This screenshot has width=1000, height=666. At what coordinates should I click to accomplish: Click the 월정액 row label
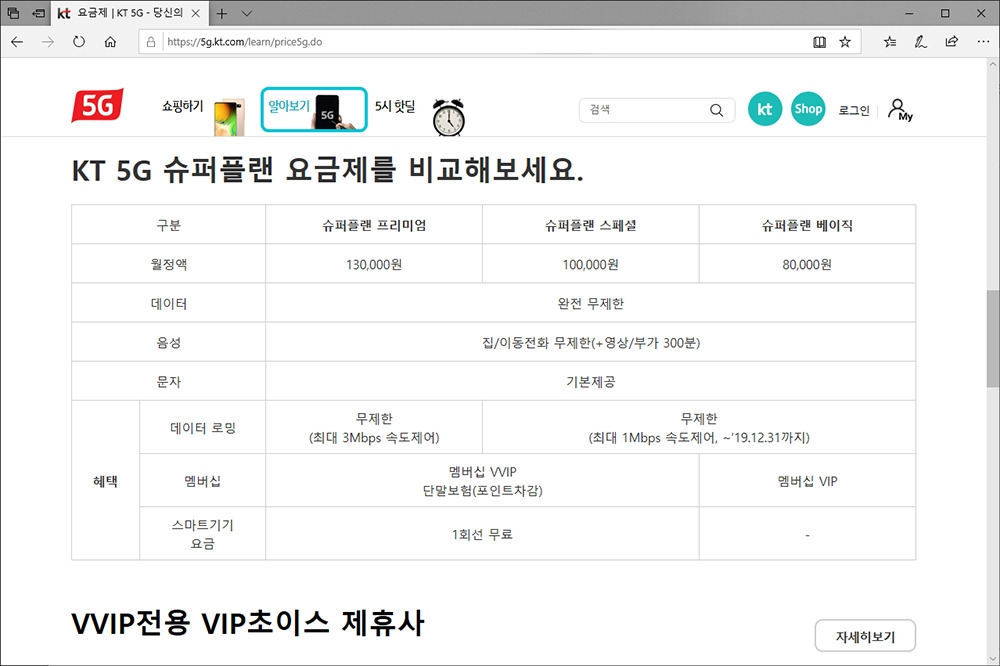[x=168, y=264]
